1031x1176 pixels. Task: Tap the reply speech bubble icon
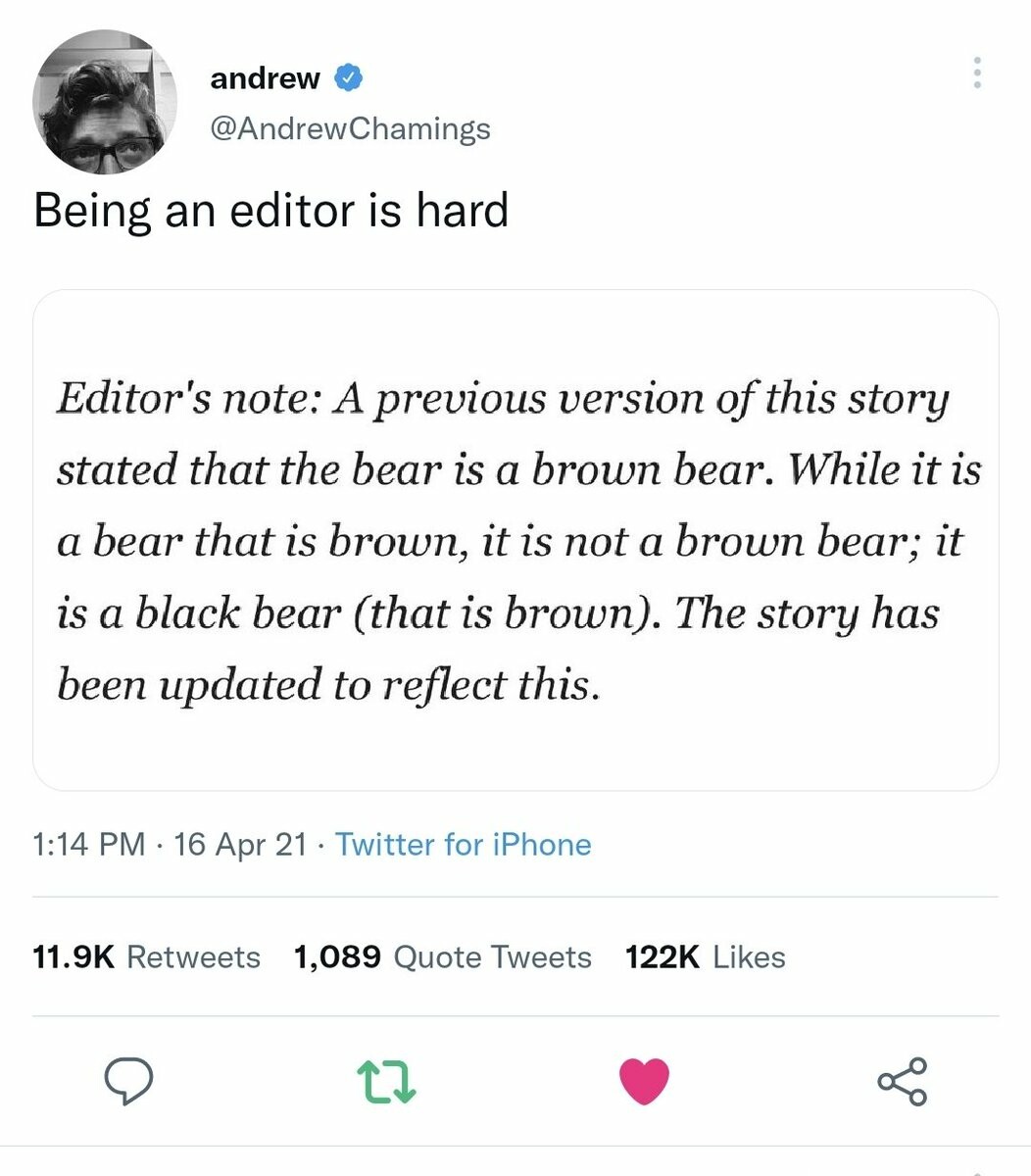click(128, 1080)
